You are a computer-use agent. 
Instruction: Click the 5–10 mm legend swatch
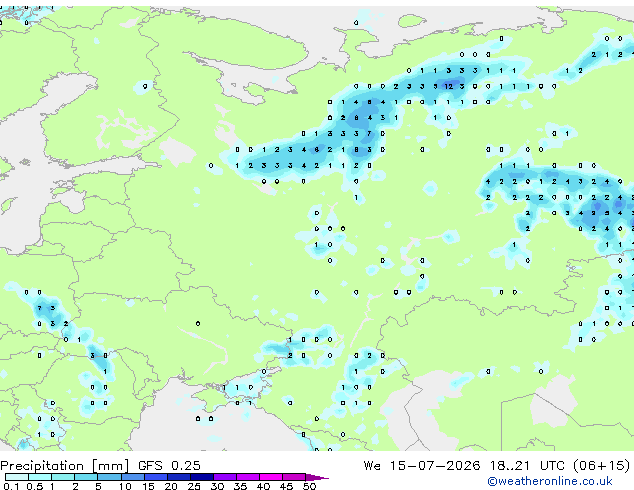109,477
